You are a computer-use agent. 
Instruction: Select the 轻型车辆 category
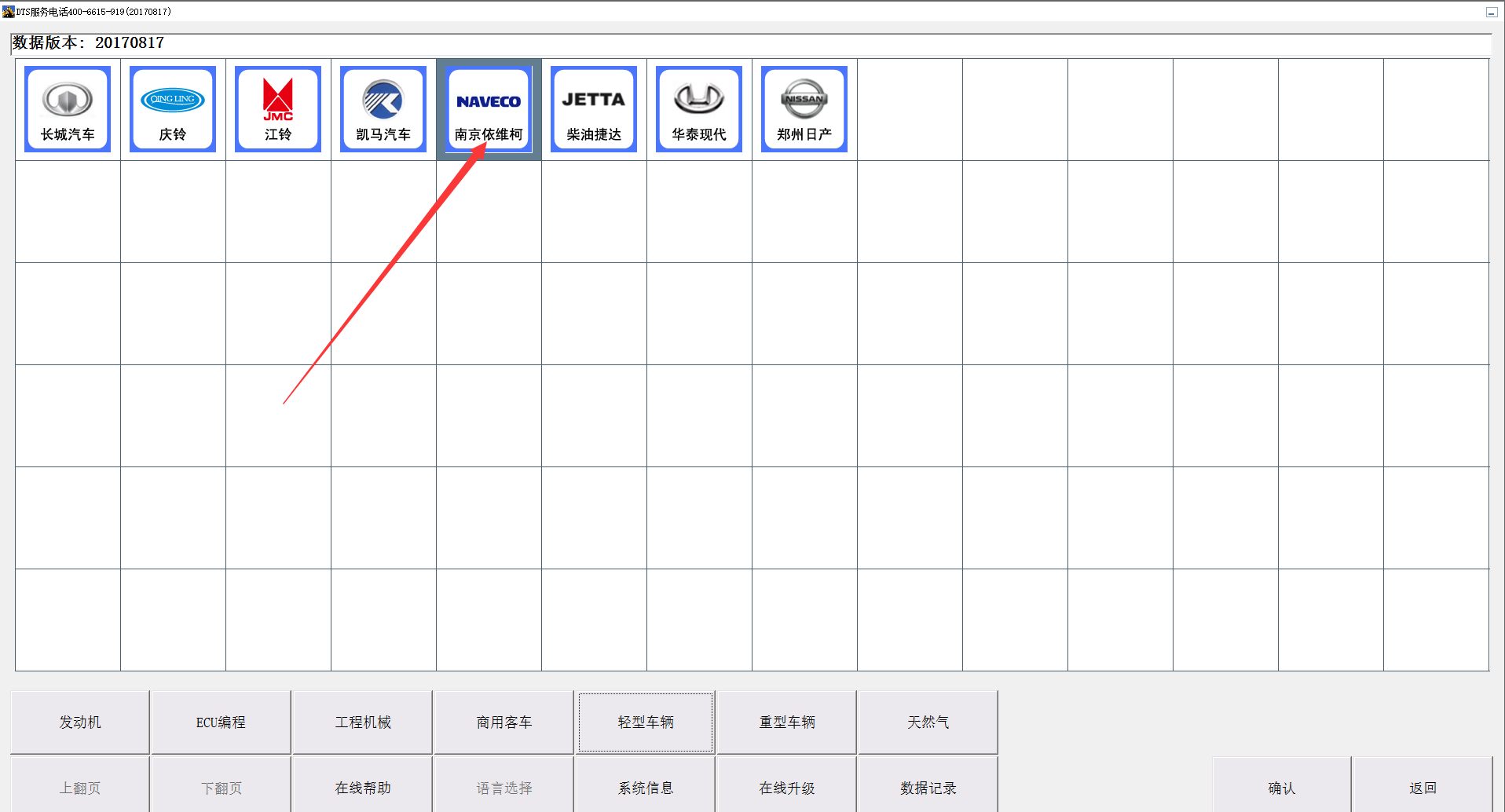646,722
